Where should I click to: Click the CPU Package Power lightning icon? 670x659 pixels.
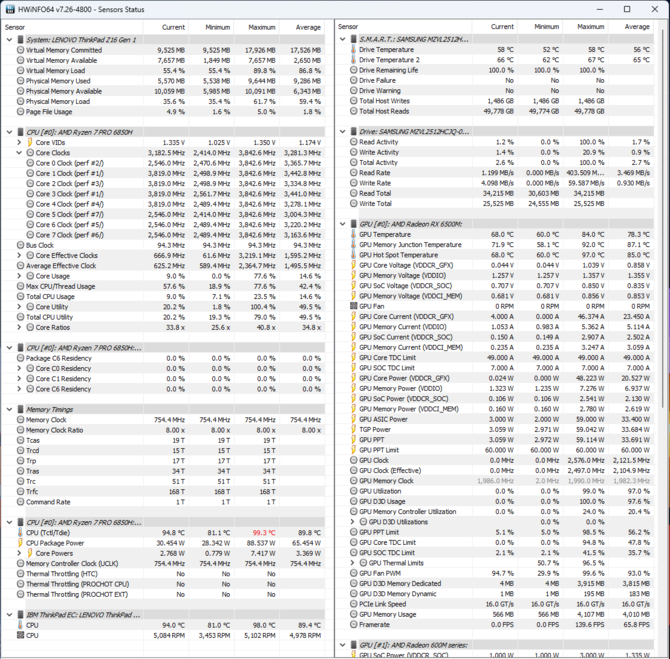coord(20,543)
